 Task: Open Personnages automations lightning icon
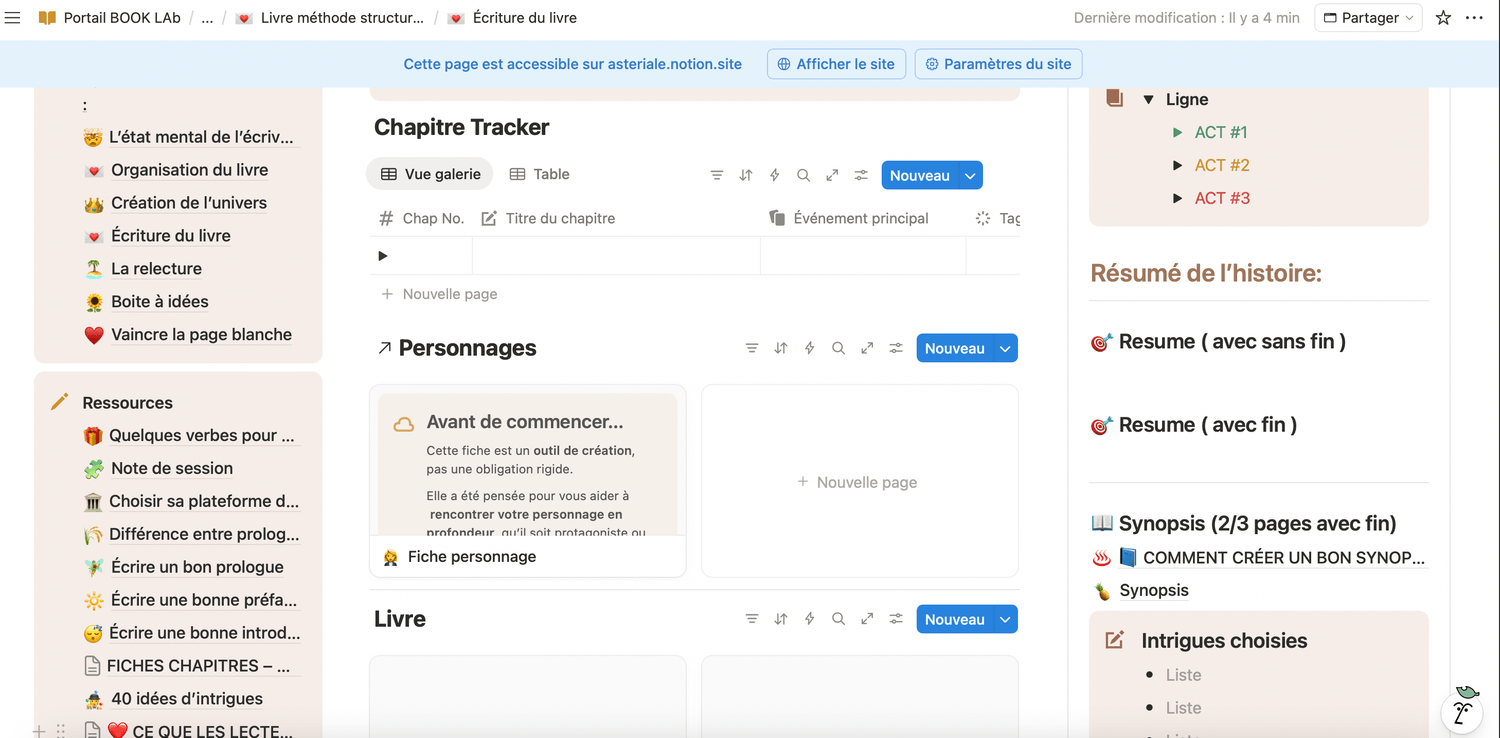click(810, 348)
